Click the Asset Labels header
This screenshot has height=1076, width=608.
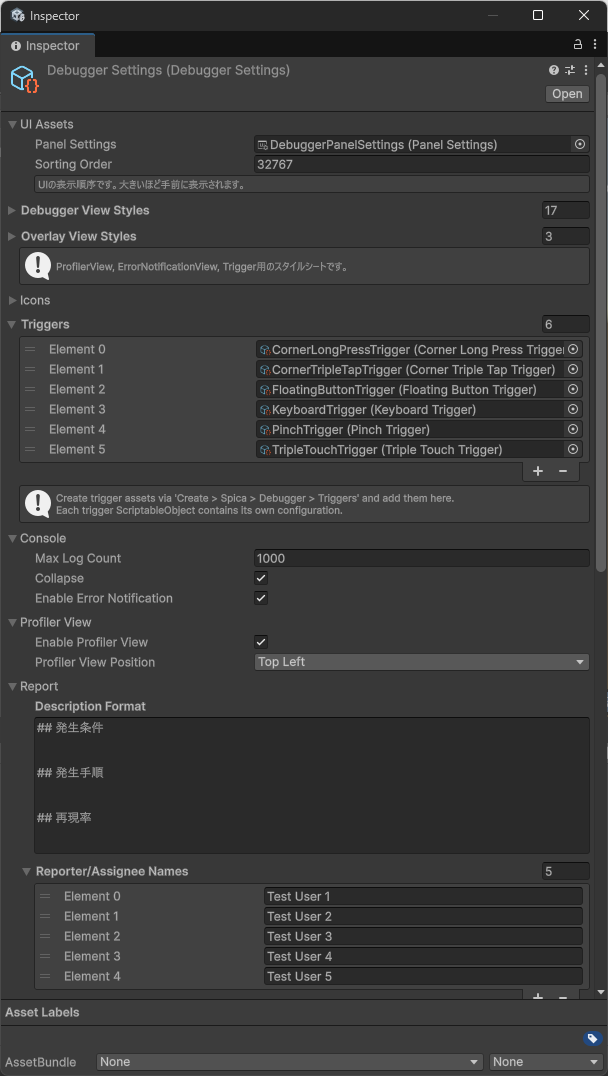tap(42, 1011)
